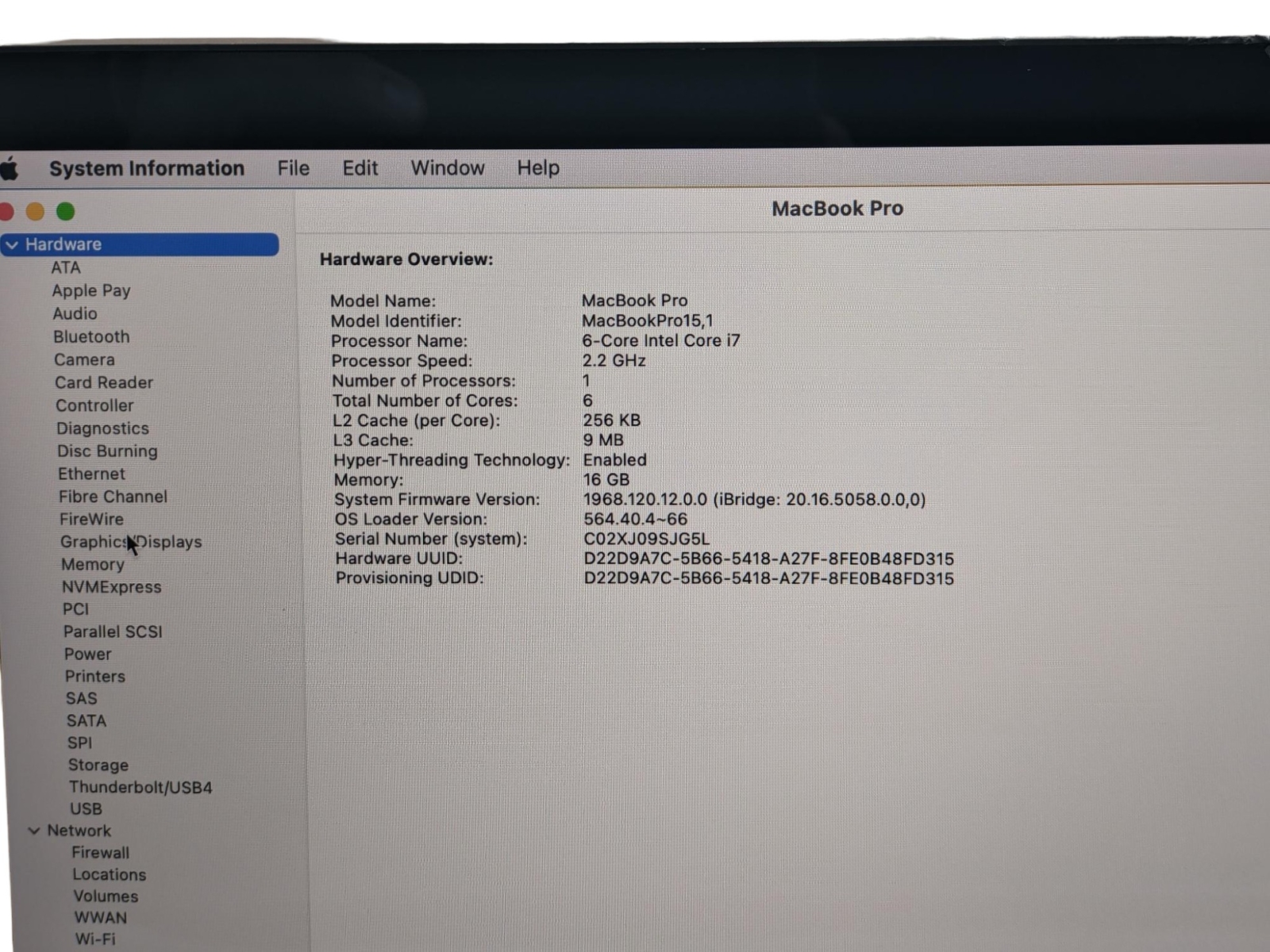Click the MacBookPro15,1 model identifier value
Viewport: 1270px width, 952px height.
pyautogui.click(x=647, y=321)
